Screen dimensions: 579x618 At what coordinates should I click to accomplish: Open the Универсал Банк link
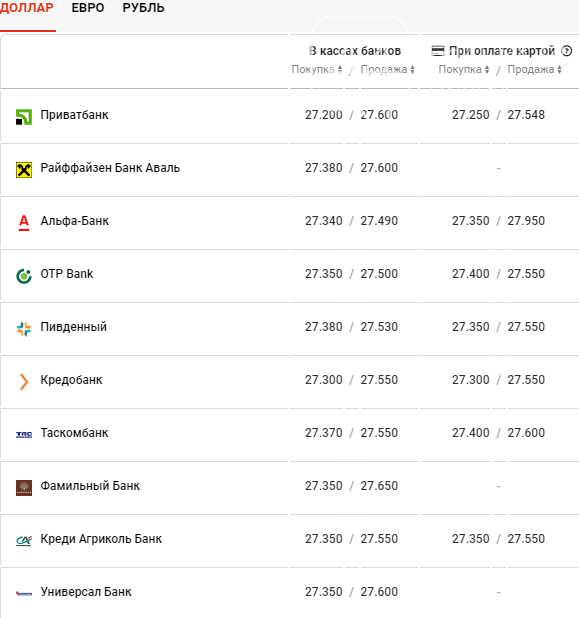[x=86, y=592]
